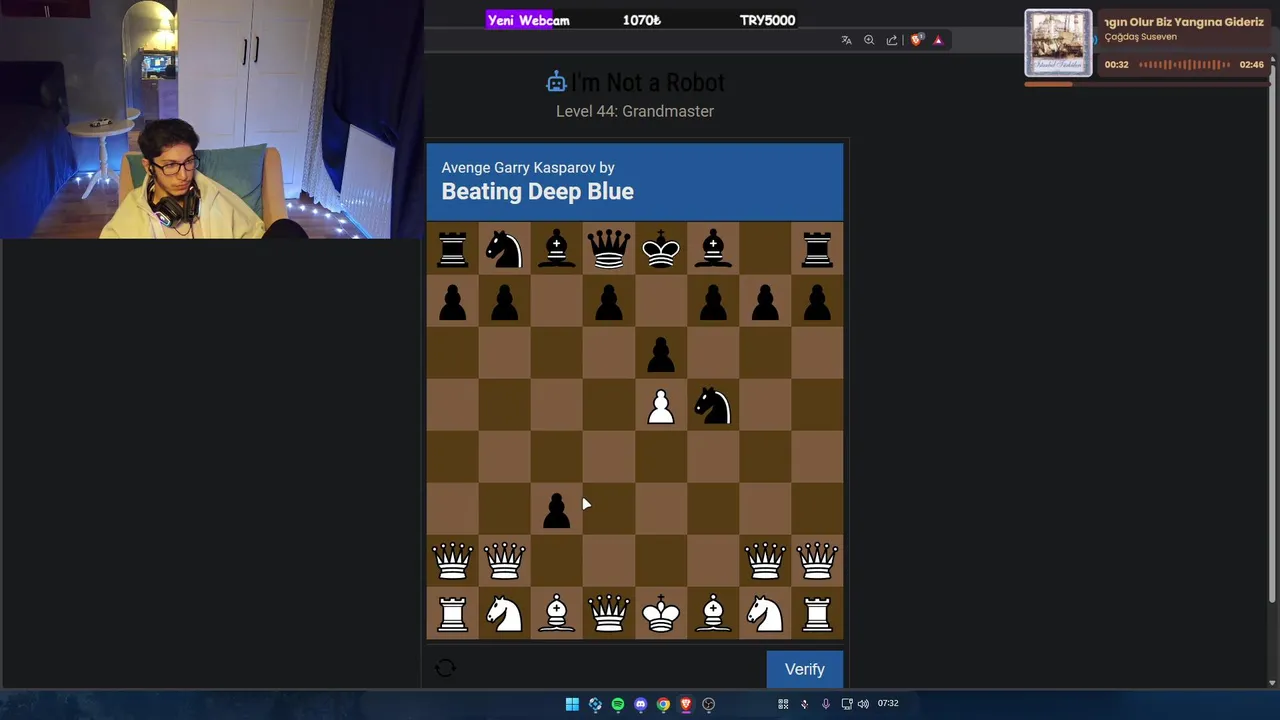Seek in the song waveform between 00:32 and 02:46

[x=1184, y=65]
